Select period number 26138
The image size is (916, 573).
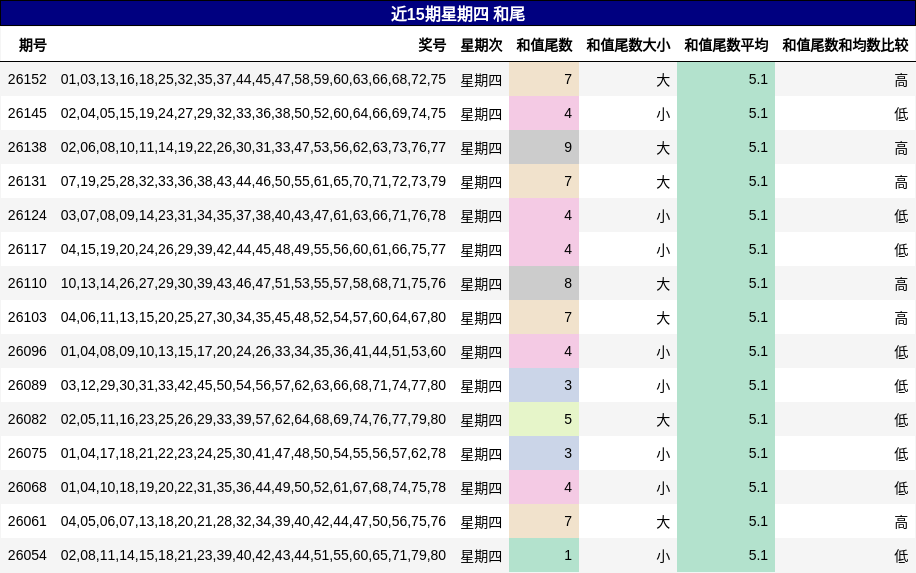coord(27,147)
